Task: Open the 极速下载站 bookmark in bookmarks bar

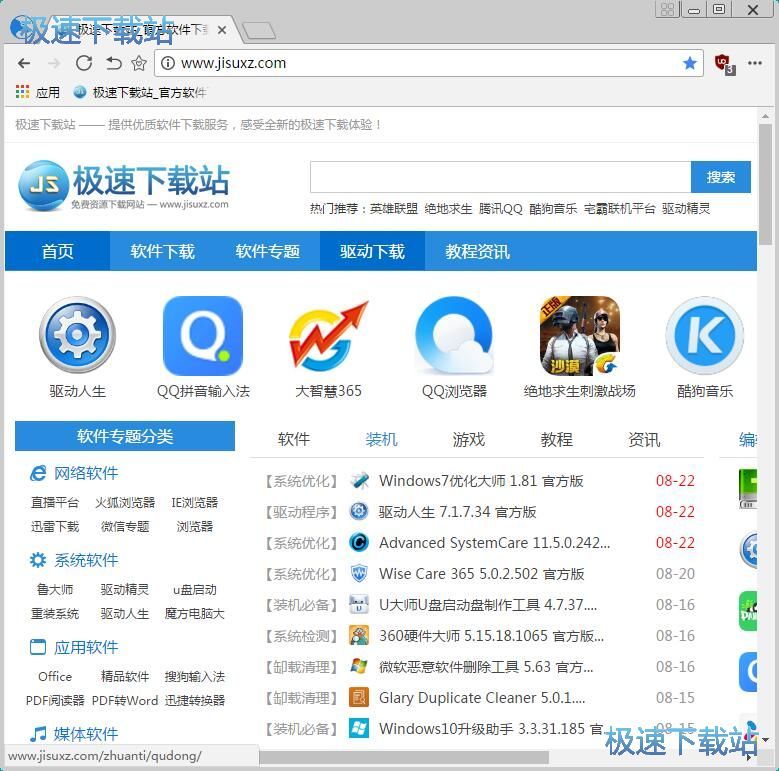Action: (140, 92)
